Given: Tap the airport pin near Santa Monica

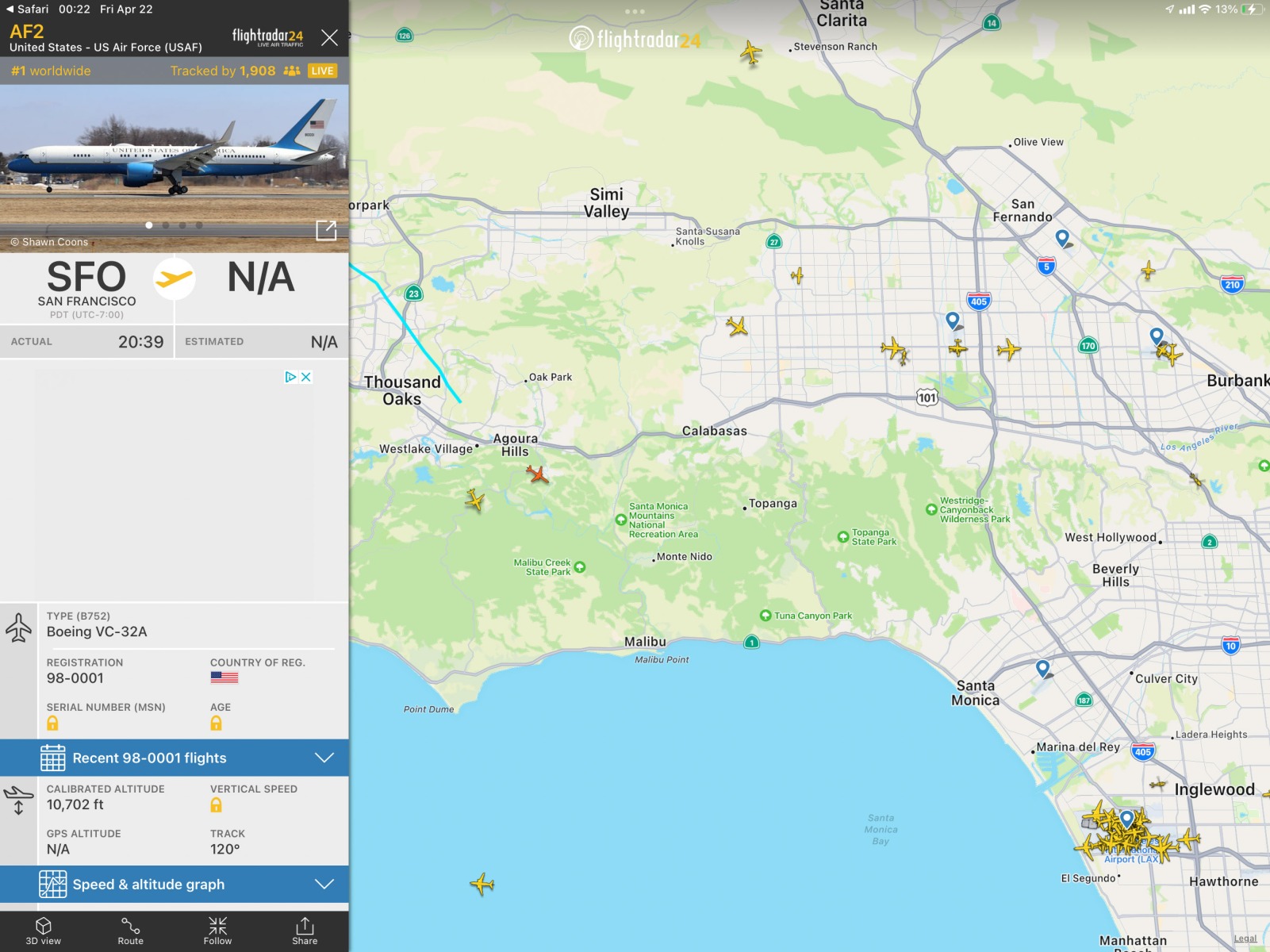Looking at the screenshot, I should pyautogui.click(x=1043, y=668).
